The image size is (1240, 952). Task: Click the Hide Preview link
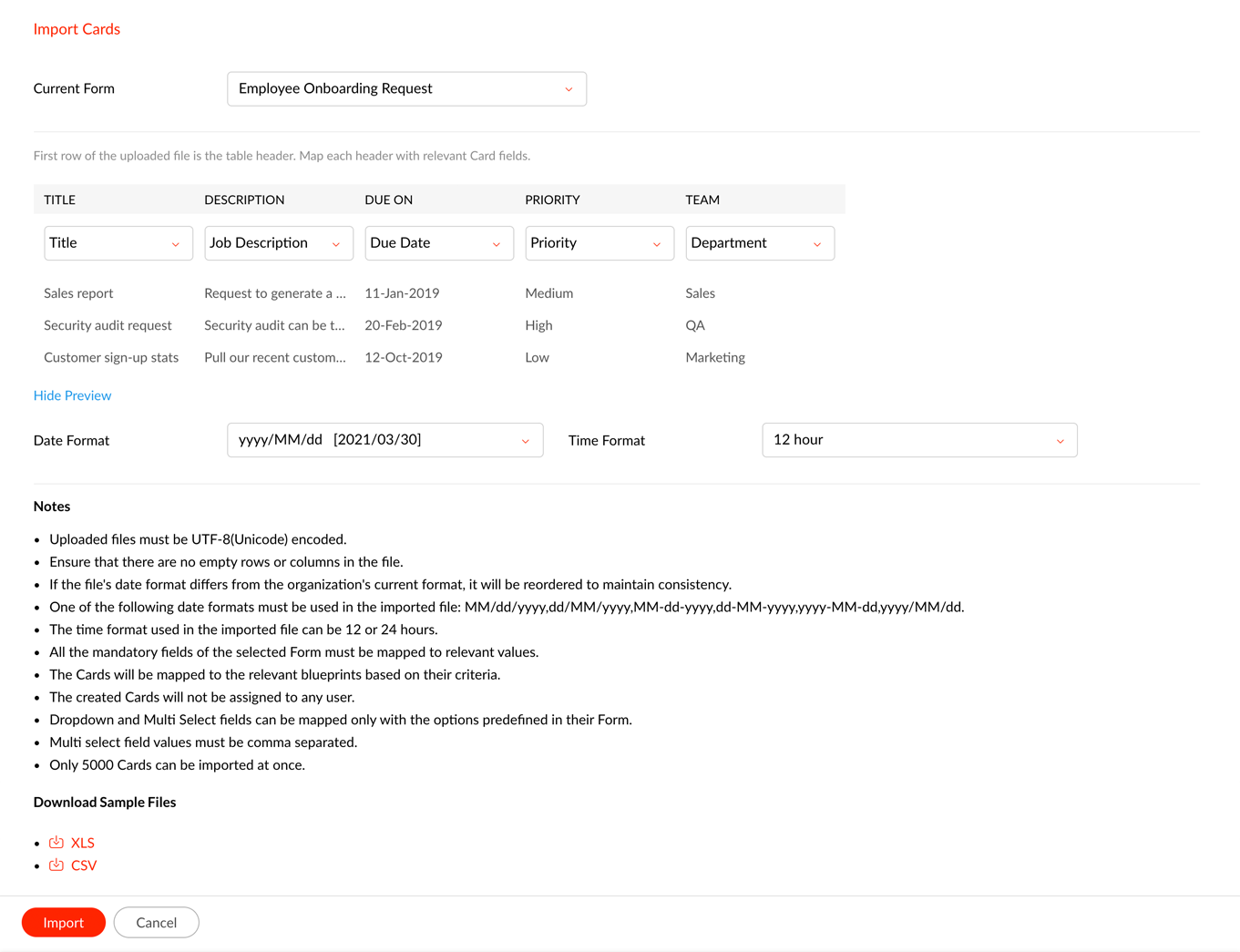72,395
